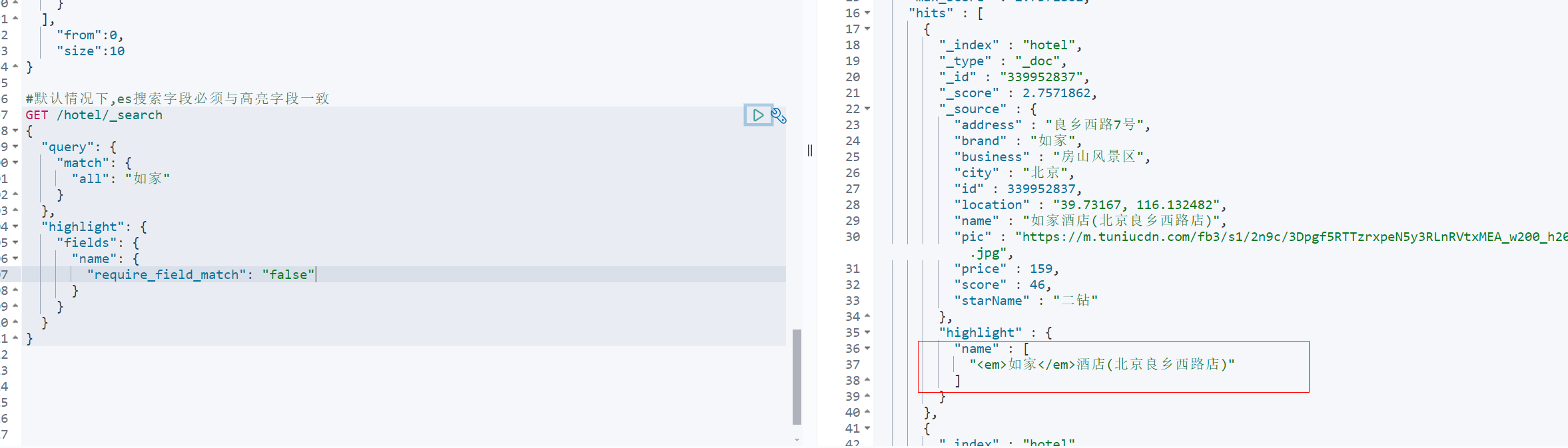Click the "all": "如家" match line
1568x448 pixels.
click(121, 178)
